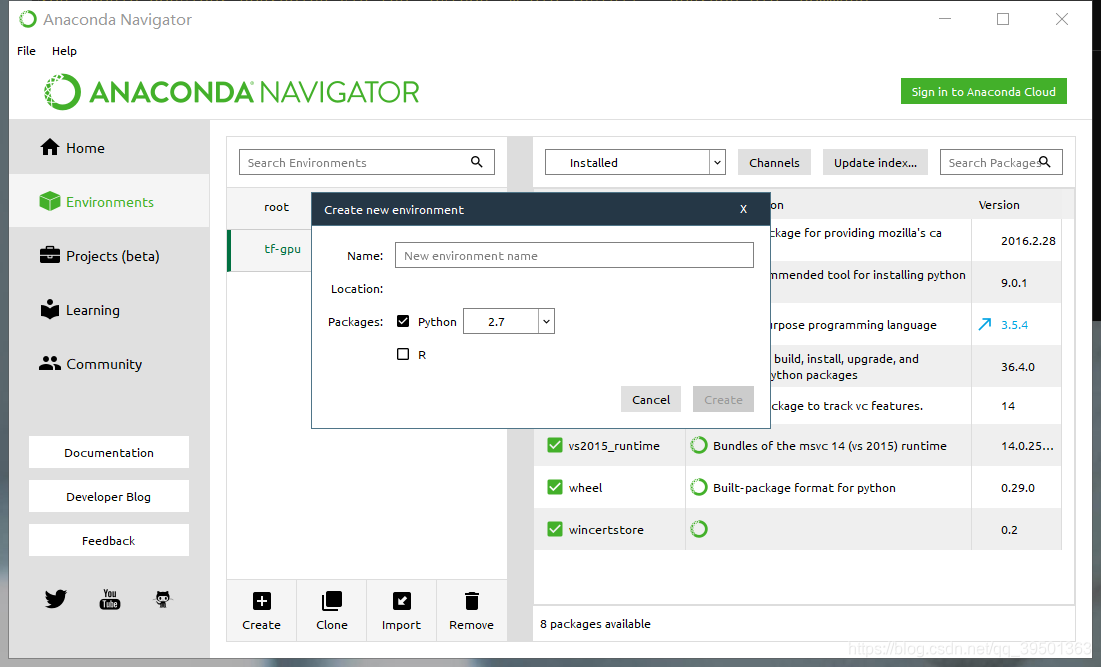Click the Remove environment icon

point(471,601)
